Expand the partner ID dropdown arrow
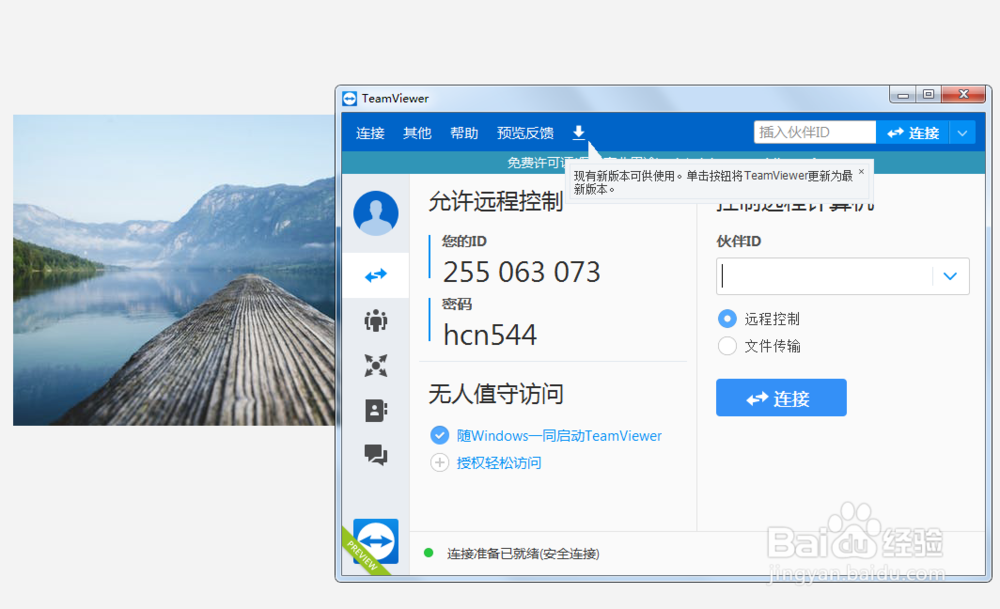1000x609 pixels. [x=950, y=276]
